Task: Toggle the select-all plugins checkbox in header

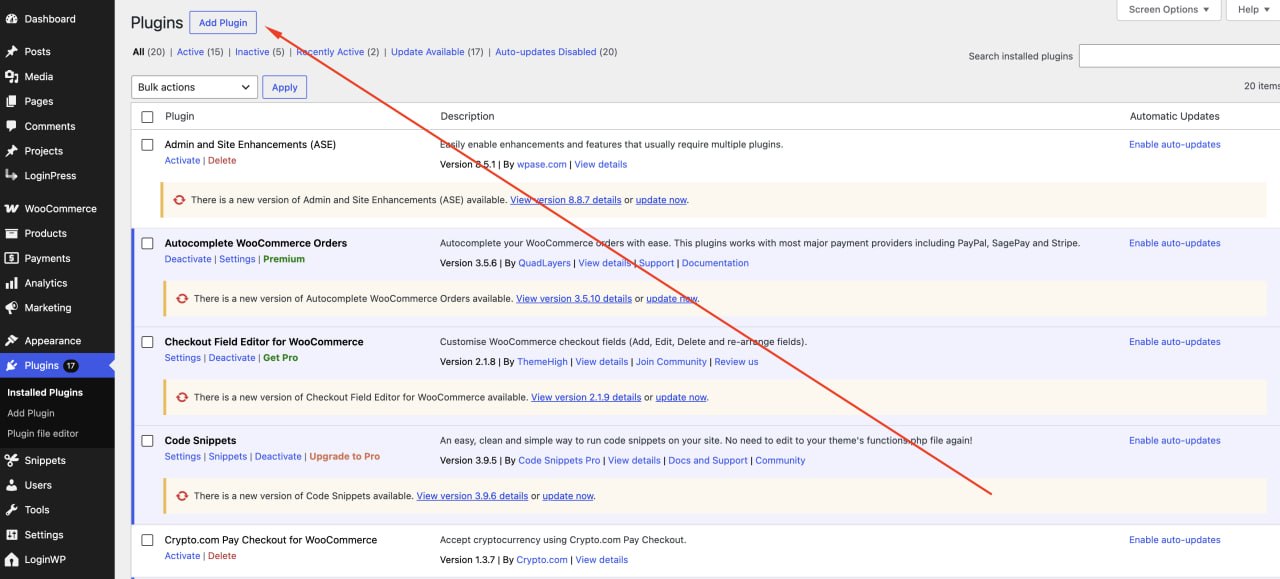Action: [147, 117]
